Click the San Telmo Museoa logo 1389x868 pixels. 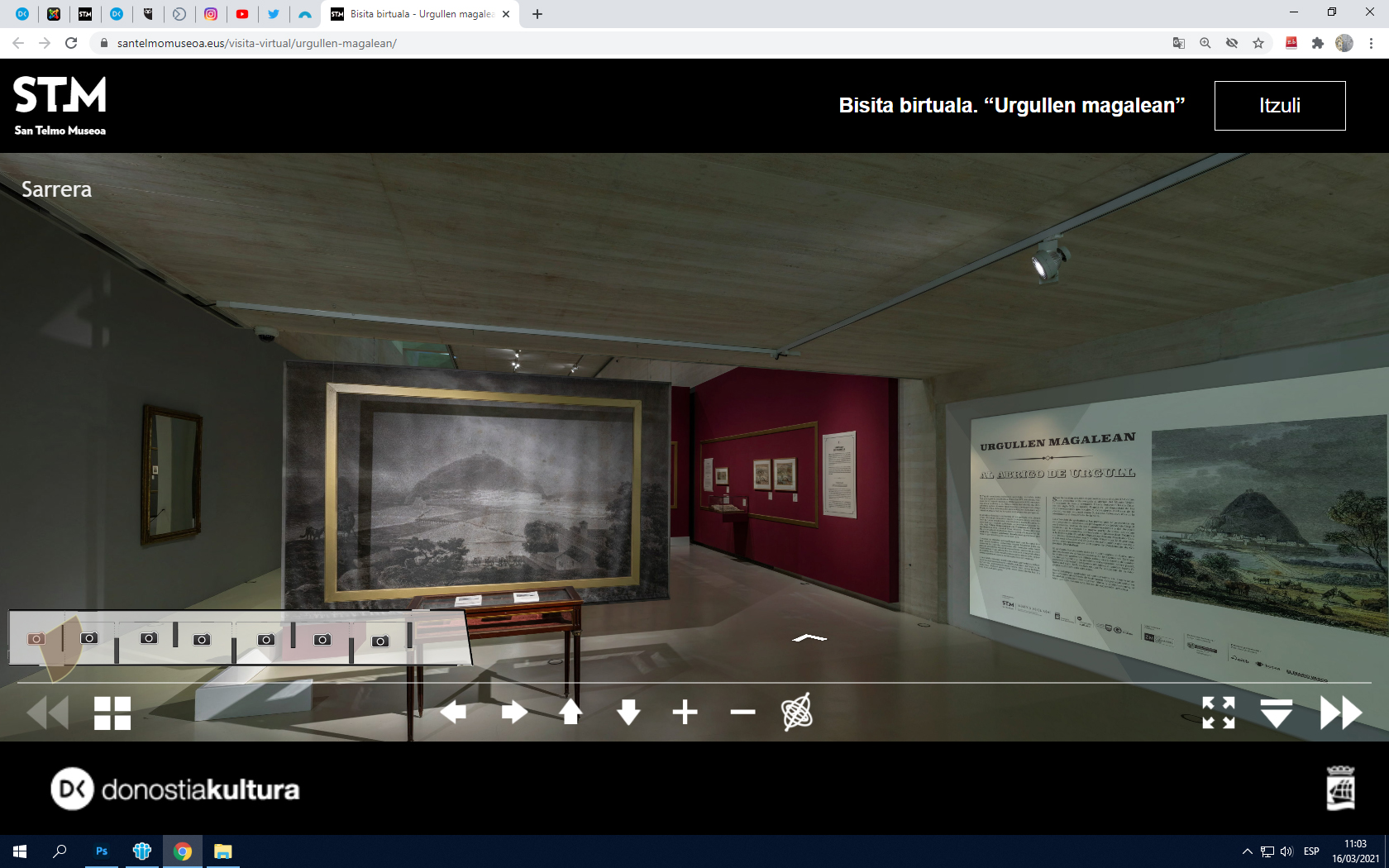(x=60, y=106)
